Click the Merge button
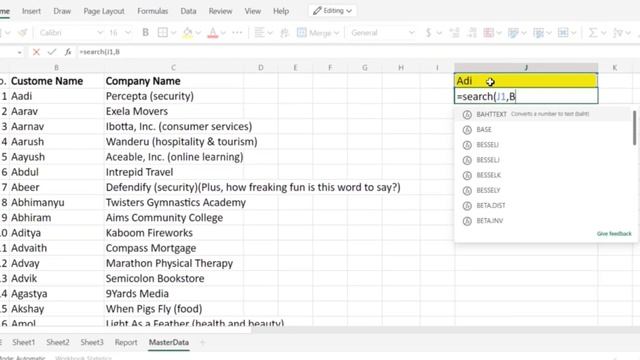This screenshot has height=360, width=640. pyautogui.click(x=314, y=33)
